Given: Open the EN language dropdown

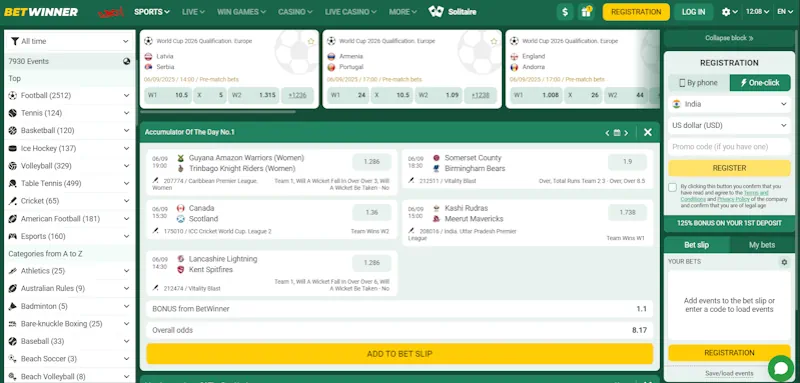Looking at the screenshot, I should (x=785, y=12).
